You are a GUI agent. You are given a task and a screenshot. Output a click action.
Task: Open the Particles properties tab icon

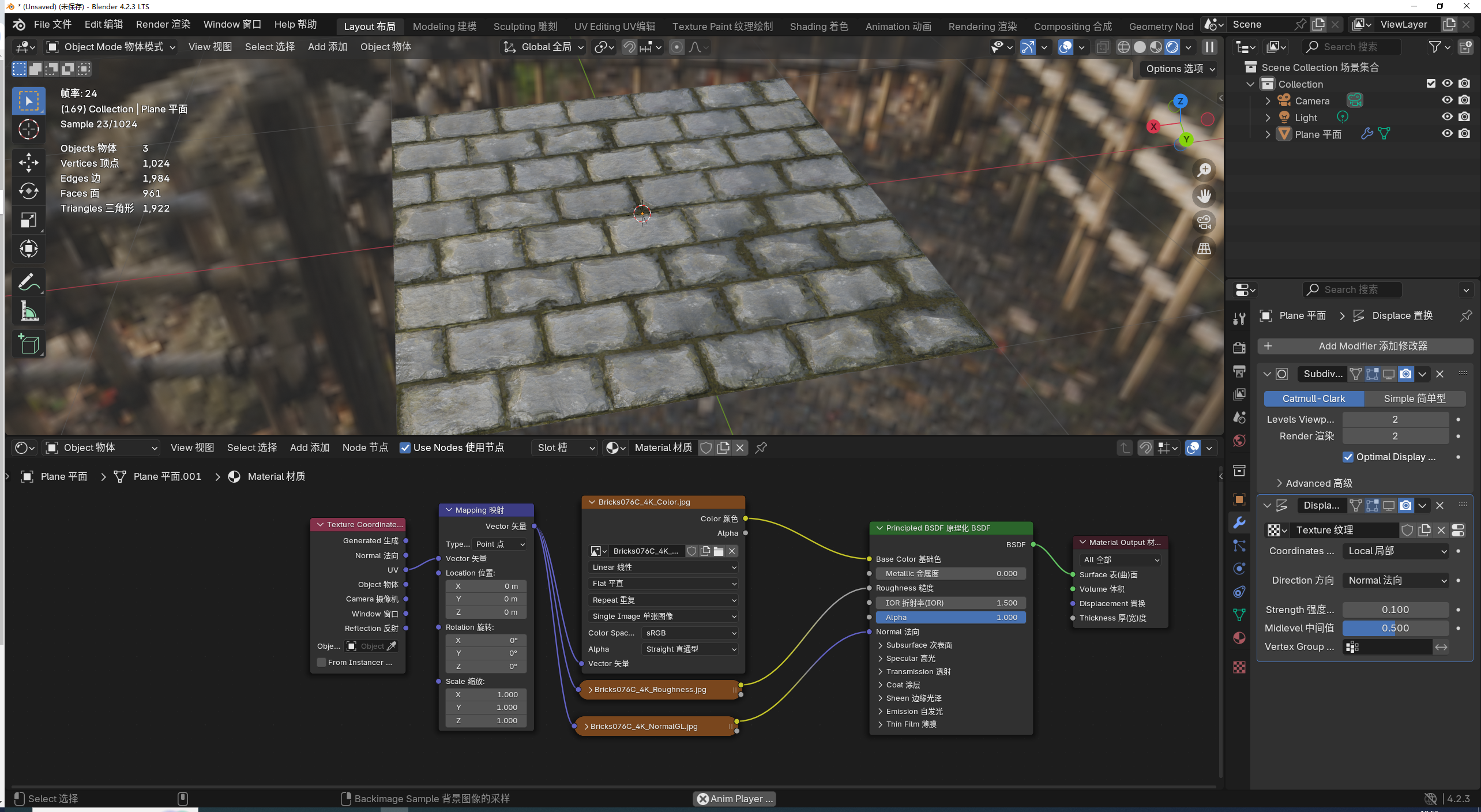[x=1239, y=546]
